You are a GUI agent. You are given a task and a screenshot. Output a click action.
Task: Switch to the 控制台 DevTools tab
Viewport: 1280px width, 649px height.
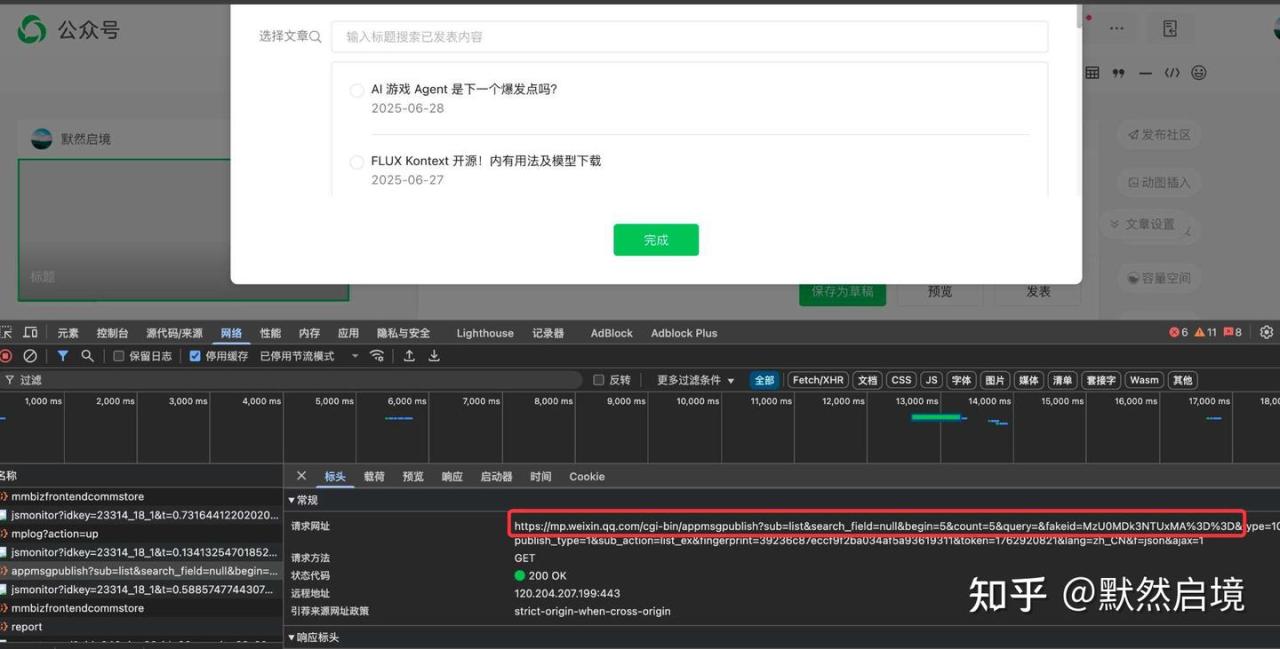pos(112,333)
